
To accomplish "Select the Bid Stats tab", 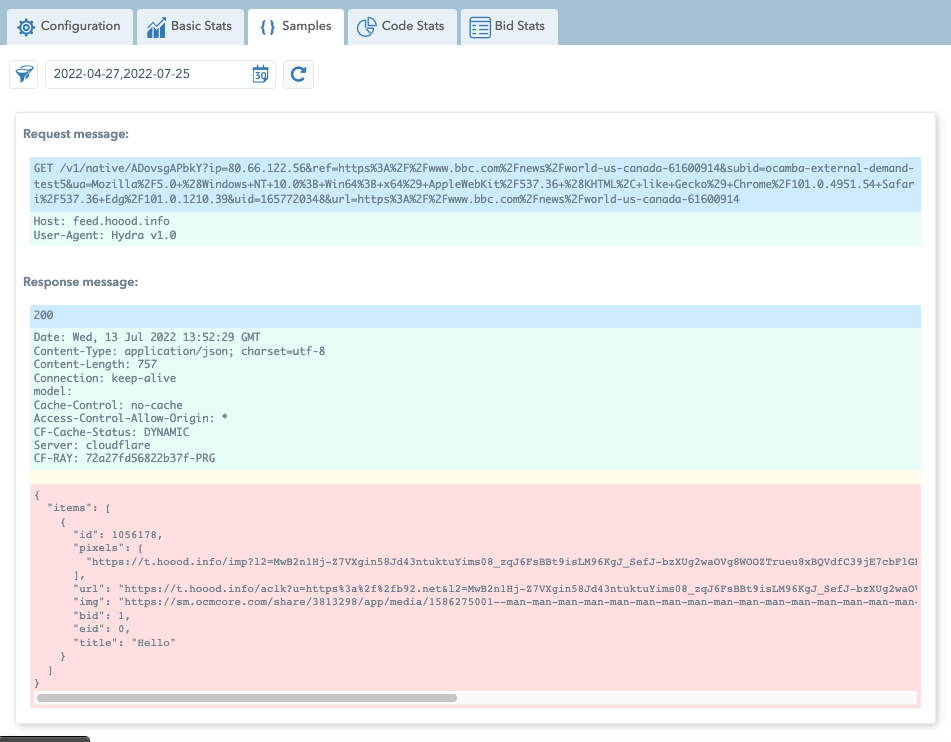I will [x=519, y=27].
